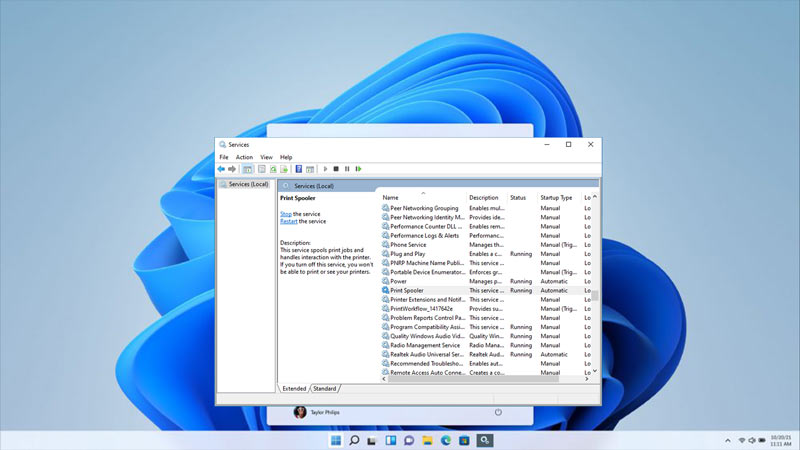
Task: Click Taylor Philips user avatar behind window
Action: [x=300, y=412]
